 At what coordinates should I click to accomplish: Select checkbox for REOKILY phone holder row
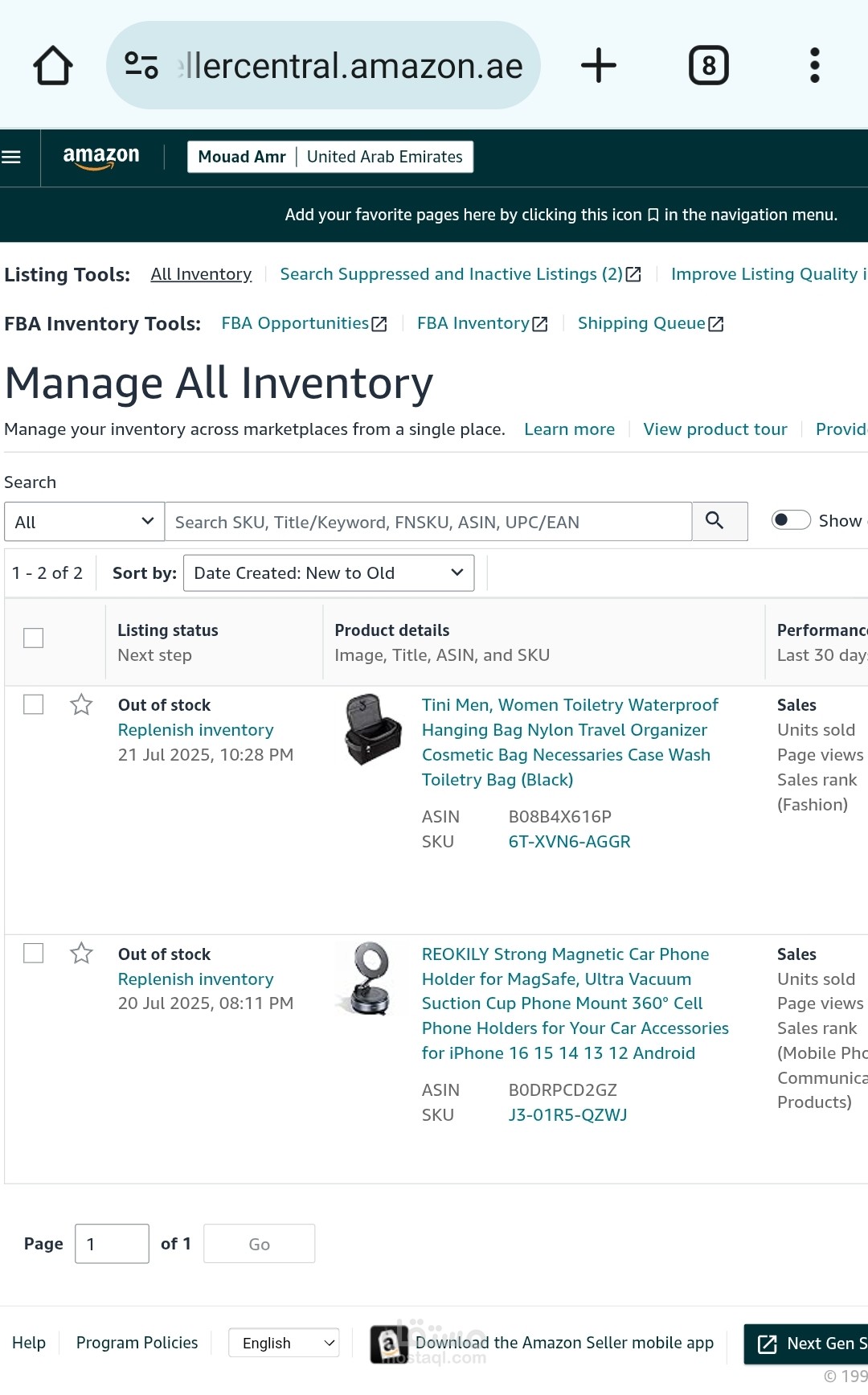pos(33,953)
